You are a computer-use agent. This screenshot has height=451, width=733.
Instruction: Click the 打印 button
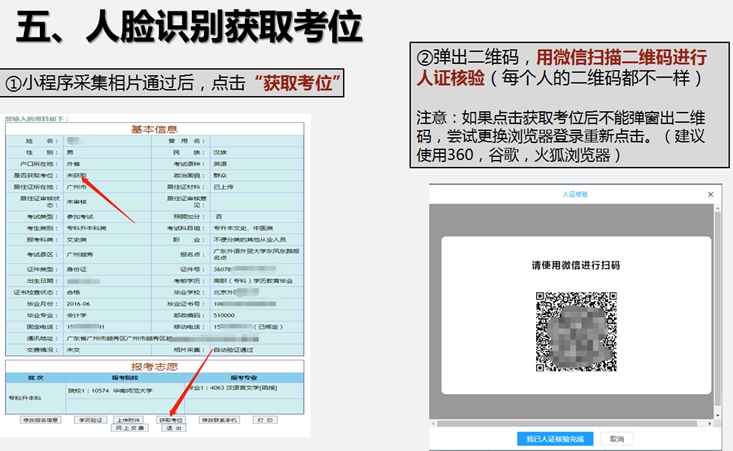(x=265, y=420)
